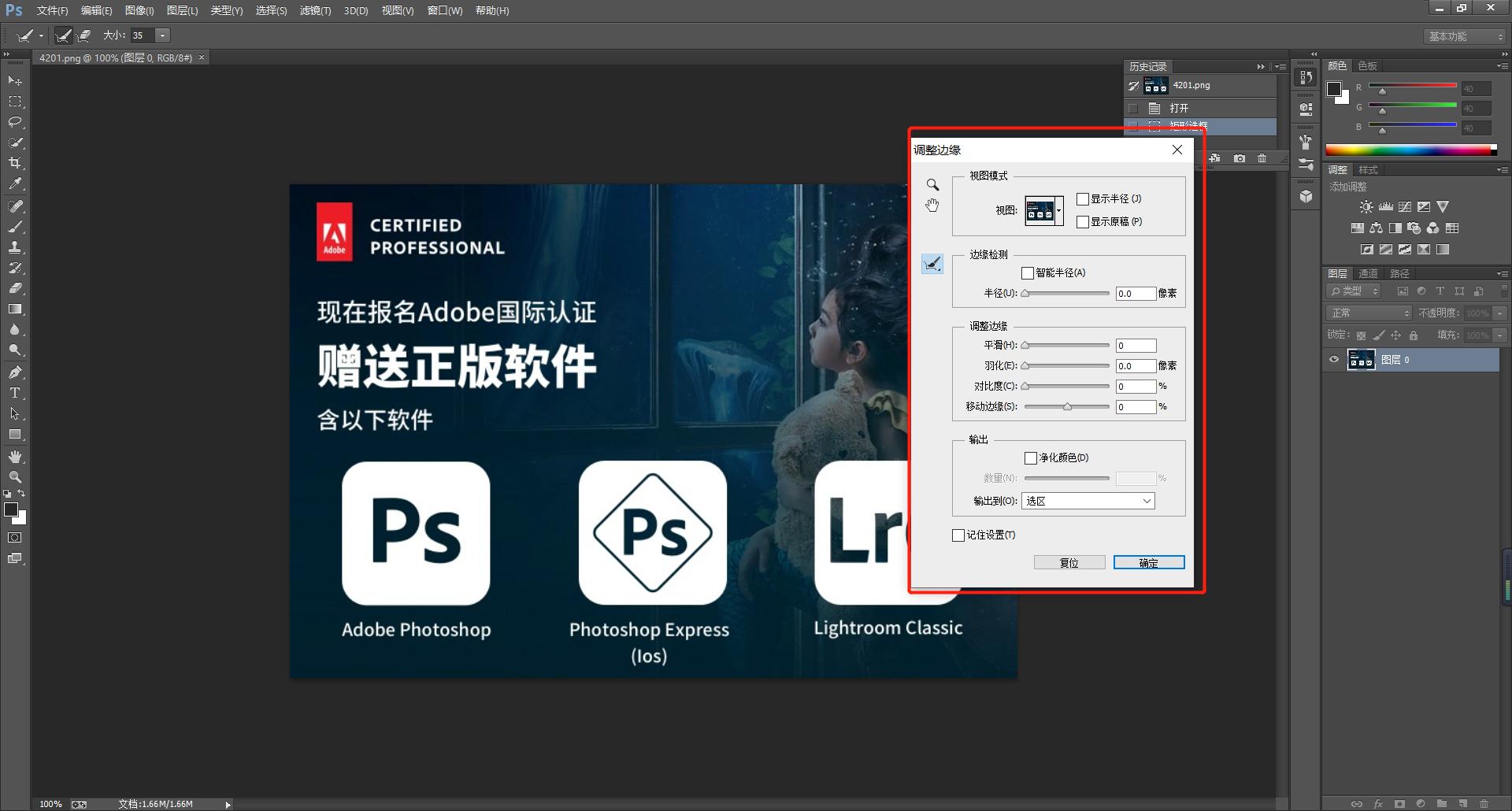Switch to the 通道 tab
This screenshot has height=811, width=1512.
tap(1367, 273)
